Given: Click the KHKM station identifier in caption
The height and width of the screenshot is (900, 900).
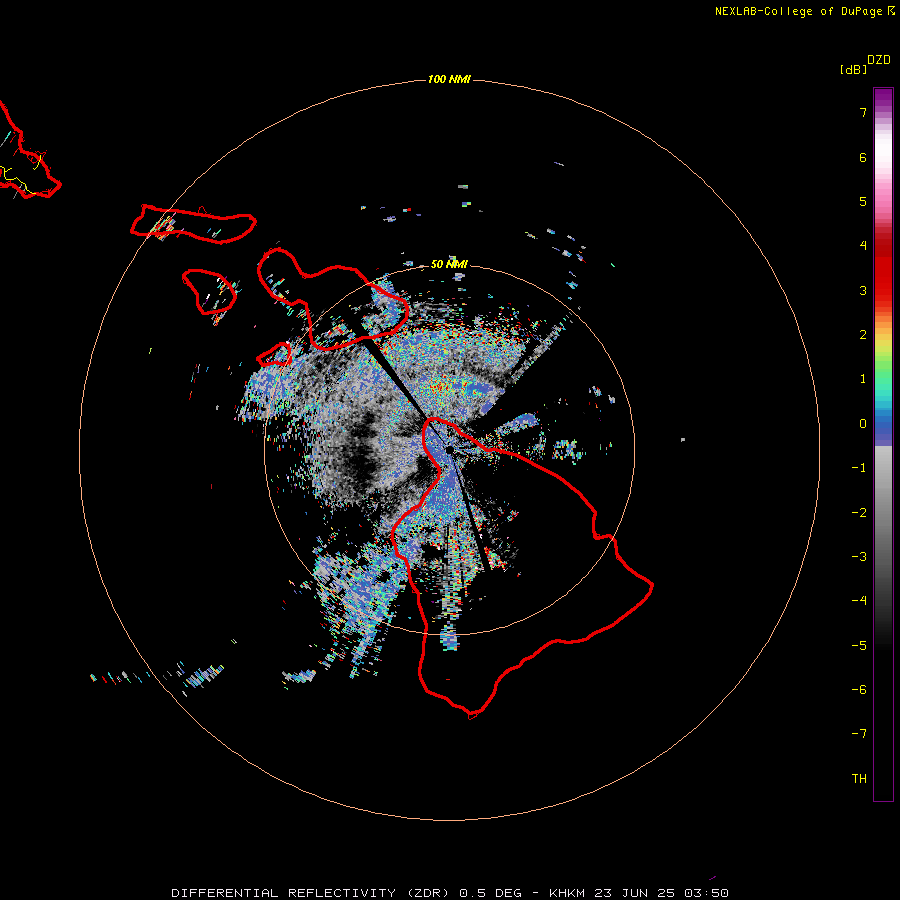Looking at the screenshot, I should pos(568,893).
